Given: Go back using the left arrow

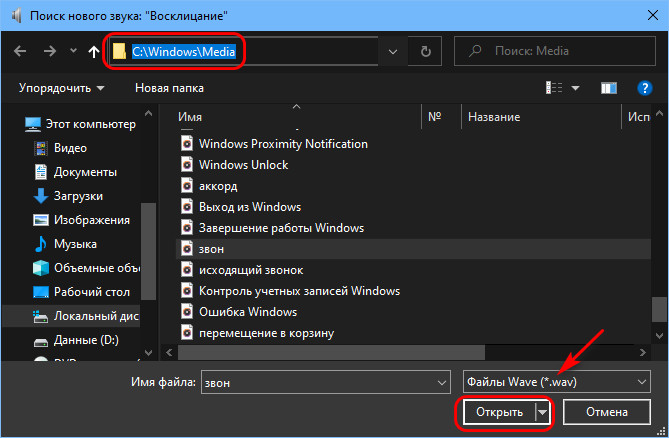Looking at the screenshot, I should tap(20, 52).
